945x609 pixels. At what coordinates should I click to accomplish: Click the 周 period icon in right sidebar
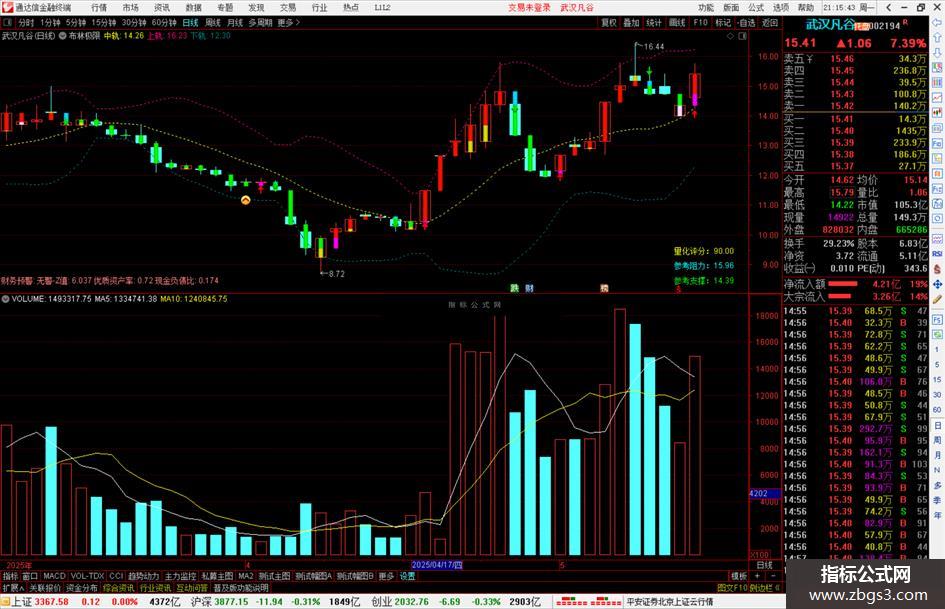[937, 440]
